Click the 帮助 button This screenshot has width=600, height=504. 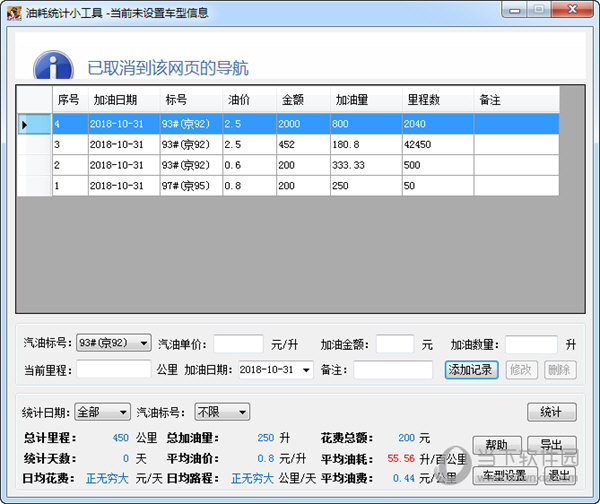[497, 445]
